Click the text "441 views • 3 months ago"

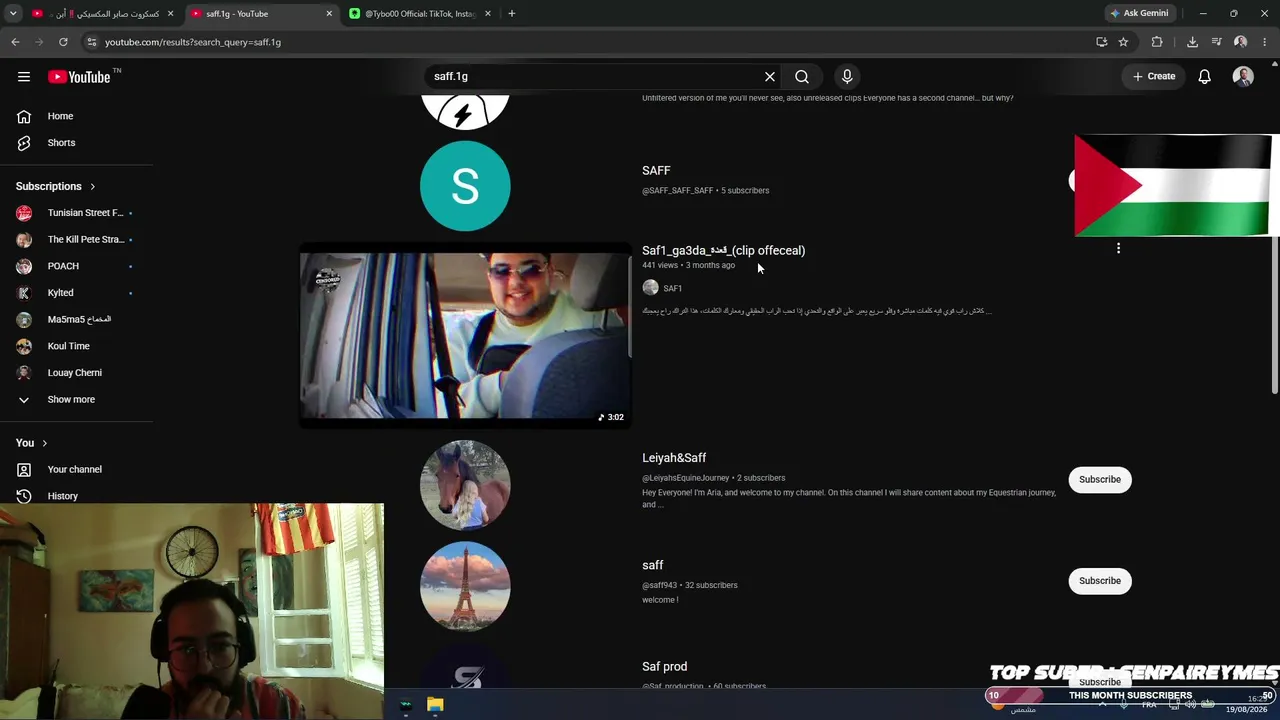coord(688,266)
